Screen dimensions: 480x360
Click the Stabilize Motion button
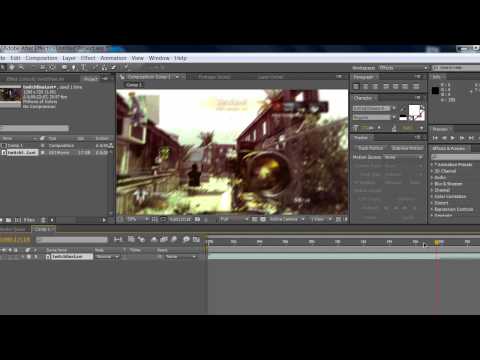coord(407,148)
